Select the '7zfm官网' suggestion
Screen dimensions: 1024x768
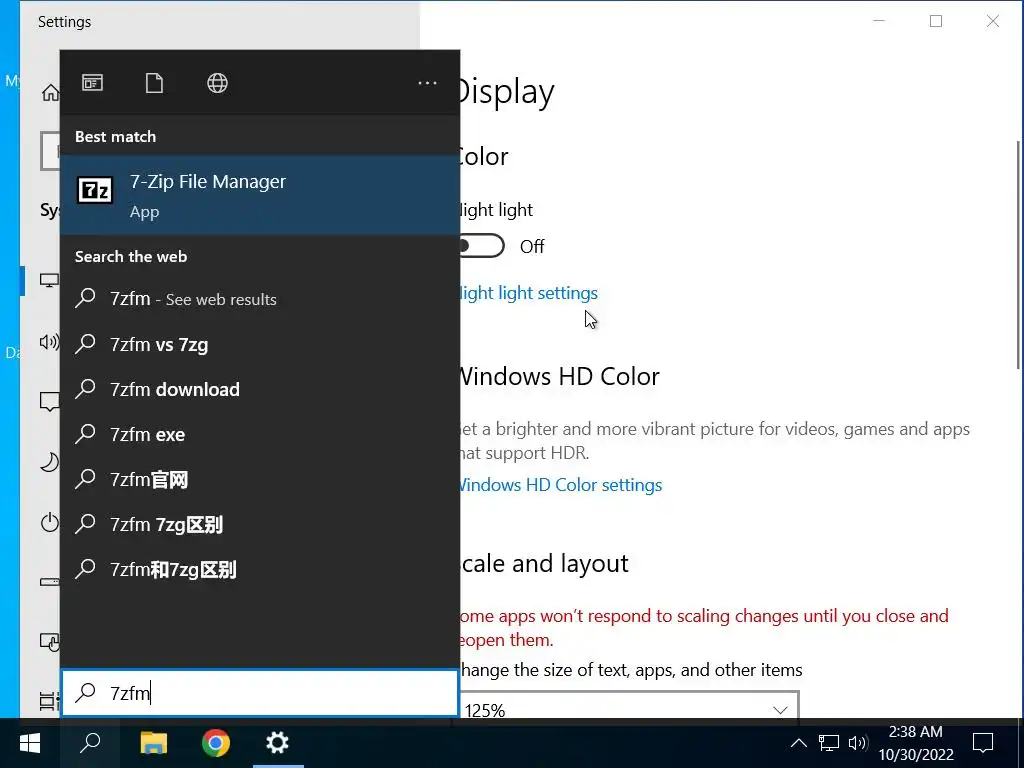260,479
